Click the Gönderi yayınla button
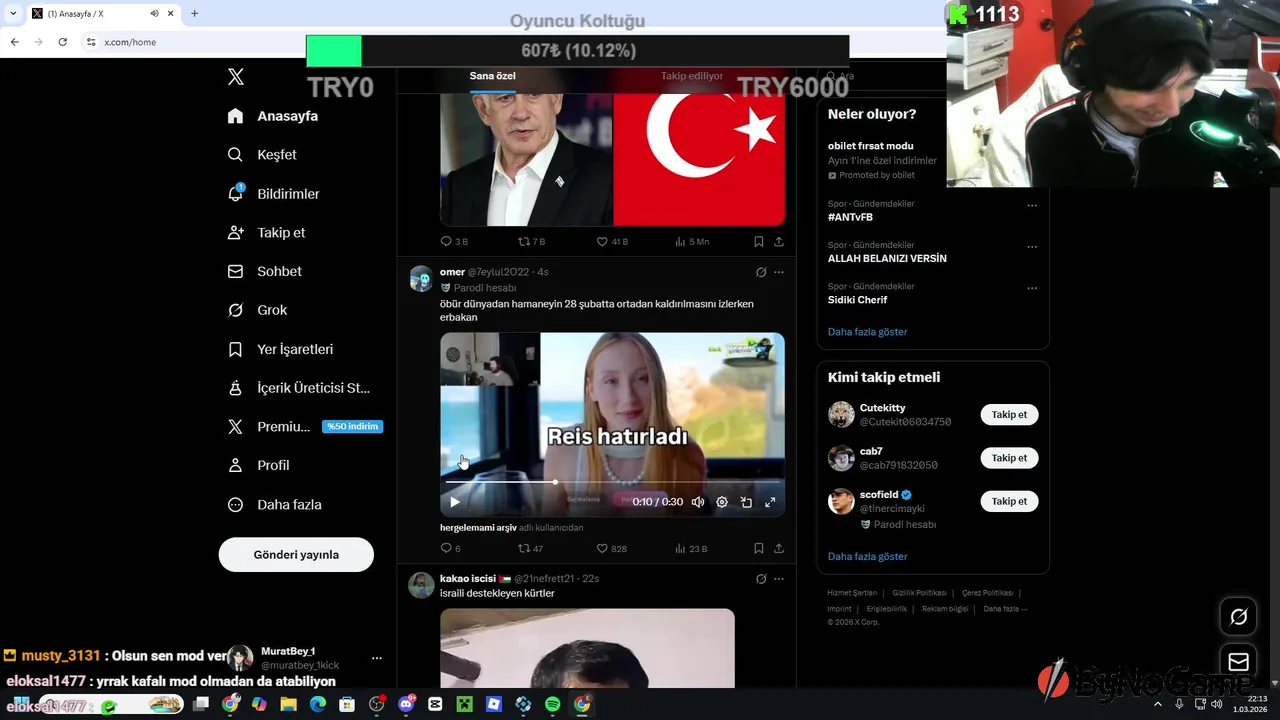 [296, 555]
